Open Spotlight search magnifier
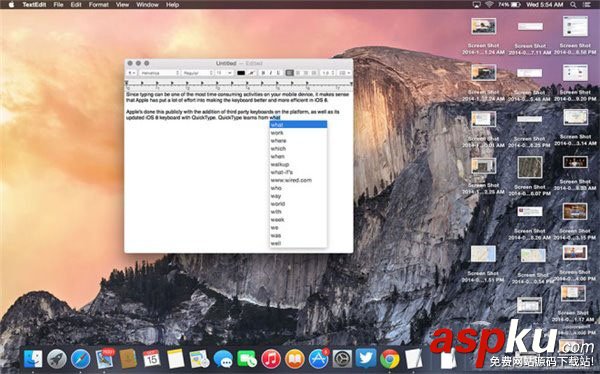The image size is (600, 374). (573, 5)
